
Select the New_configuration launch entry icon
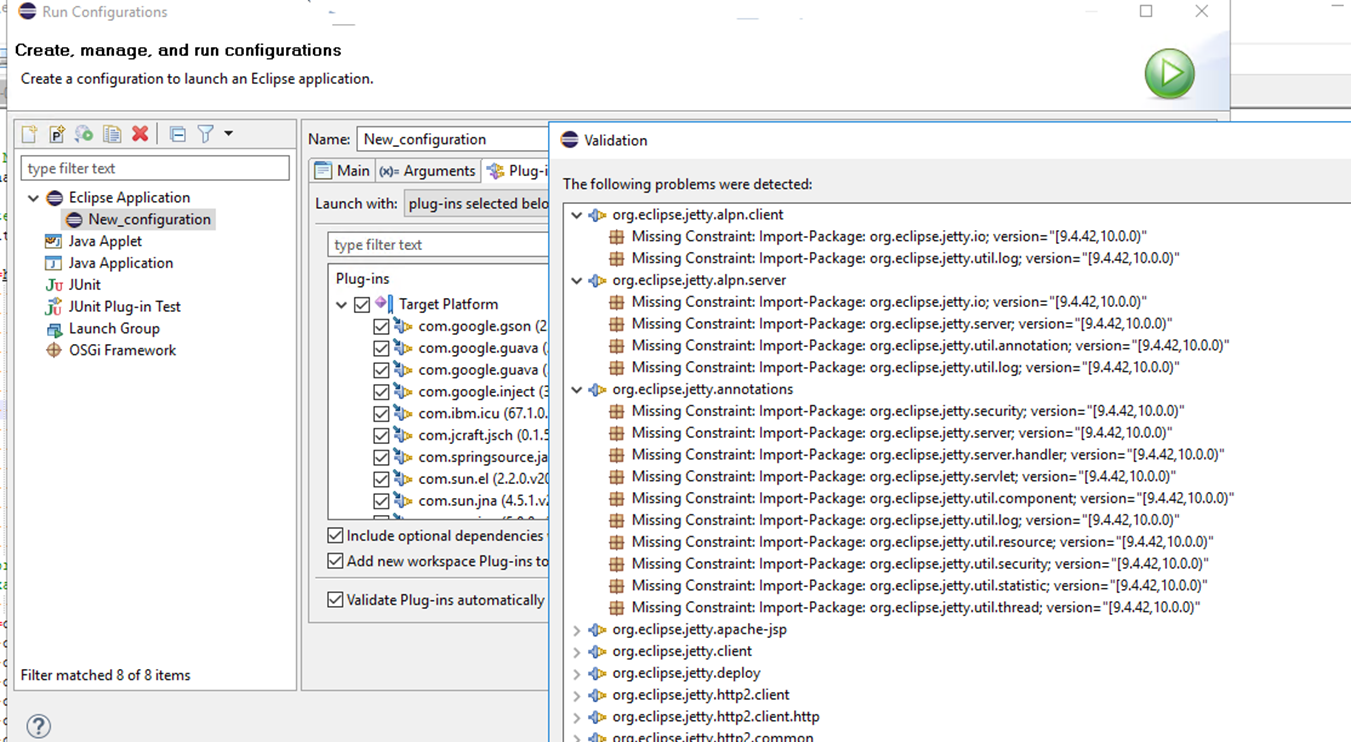point(74,220)
